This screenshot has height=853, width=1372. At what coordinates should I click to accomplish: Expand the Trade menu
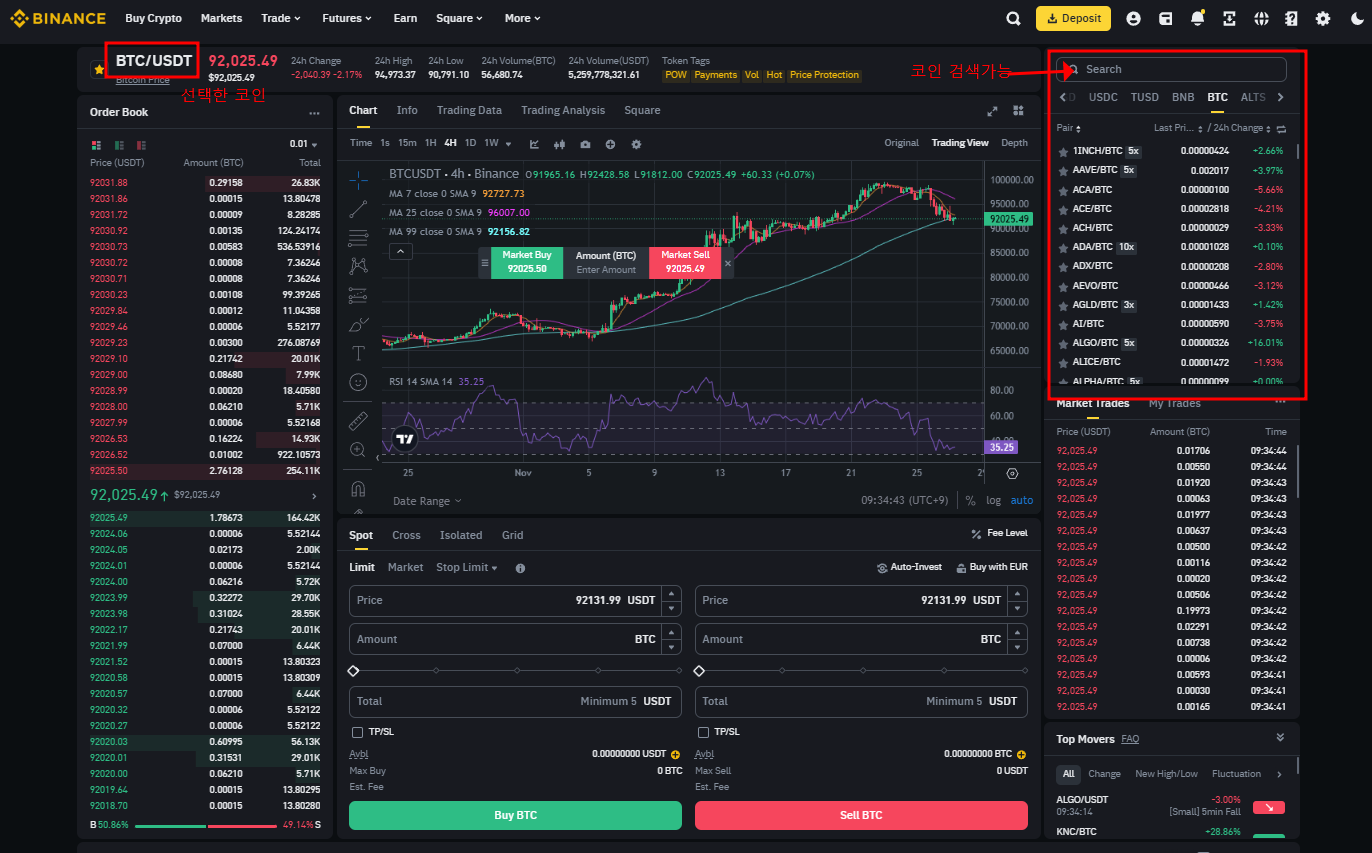pos(281,18)
